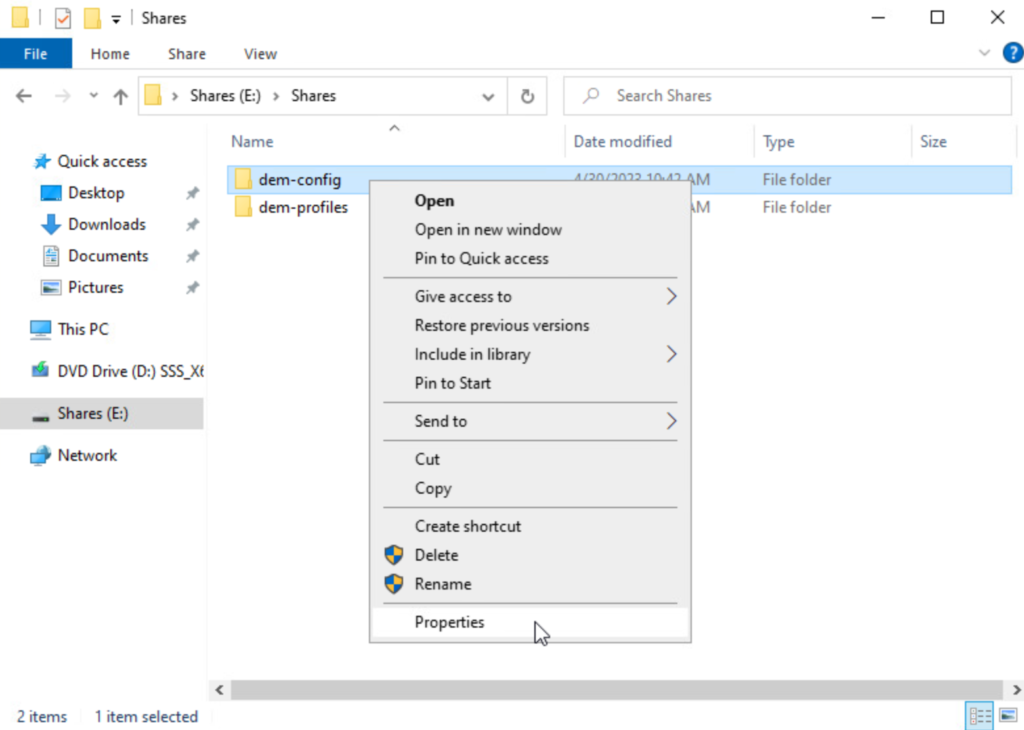This screenshot has width=1024, height=730.
Task: Select the dem-profiles folder icon
Action: pos(243,208)
